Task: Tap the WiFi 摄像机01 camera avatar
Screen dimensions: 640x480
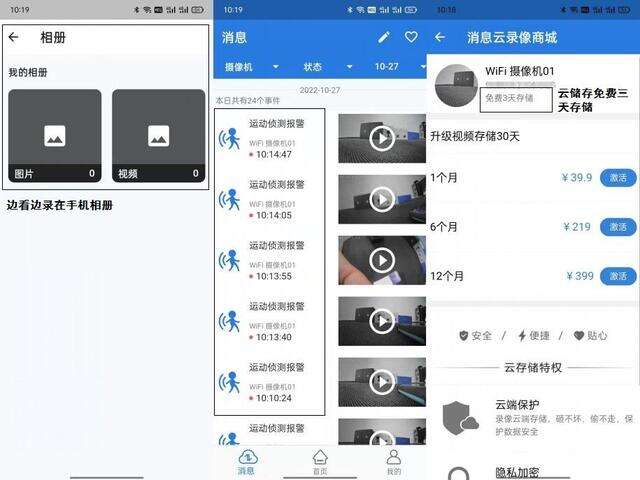Action: coord(456,85)
